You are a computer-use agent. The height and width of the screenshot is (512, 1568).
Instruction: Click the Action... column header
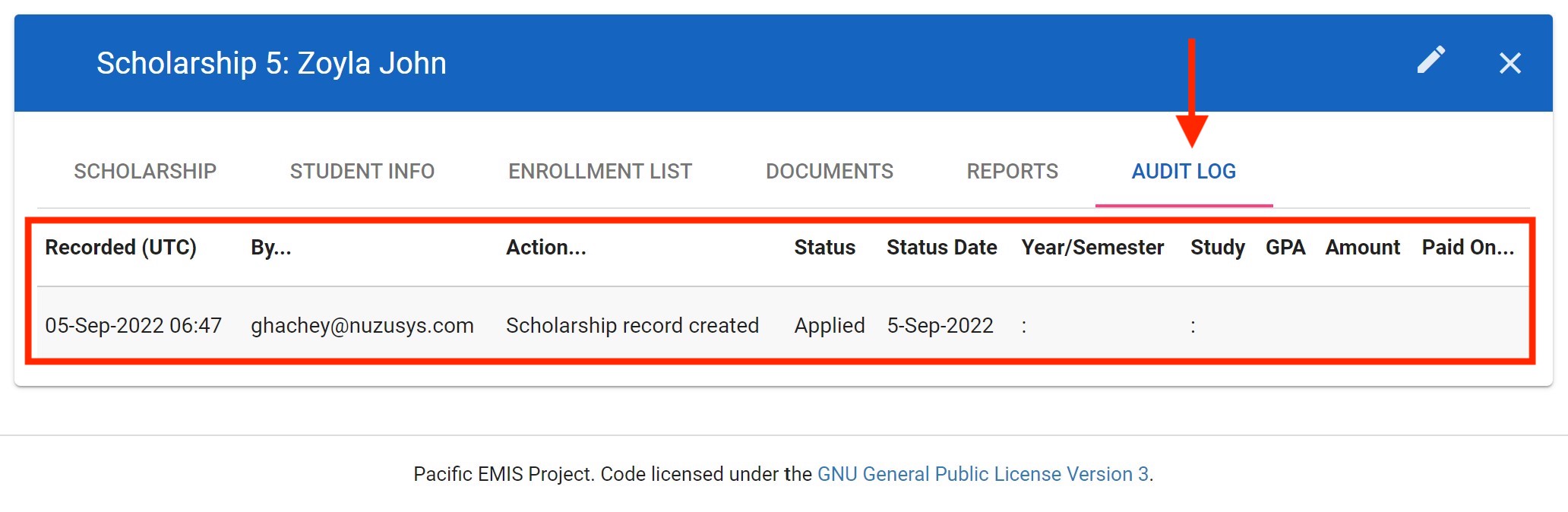tap(546, 248)
